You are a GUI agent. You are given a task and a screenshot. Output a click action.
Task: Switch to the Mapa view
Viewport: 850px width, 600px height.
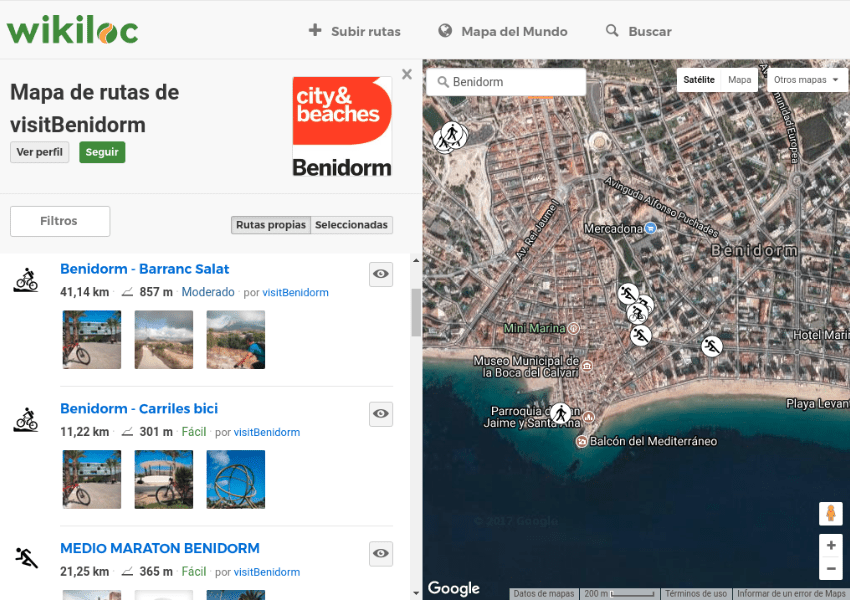(x=740, y=80)
